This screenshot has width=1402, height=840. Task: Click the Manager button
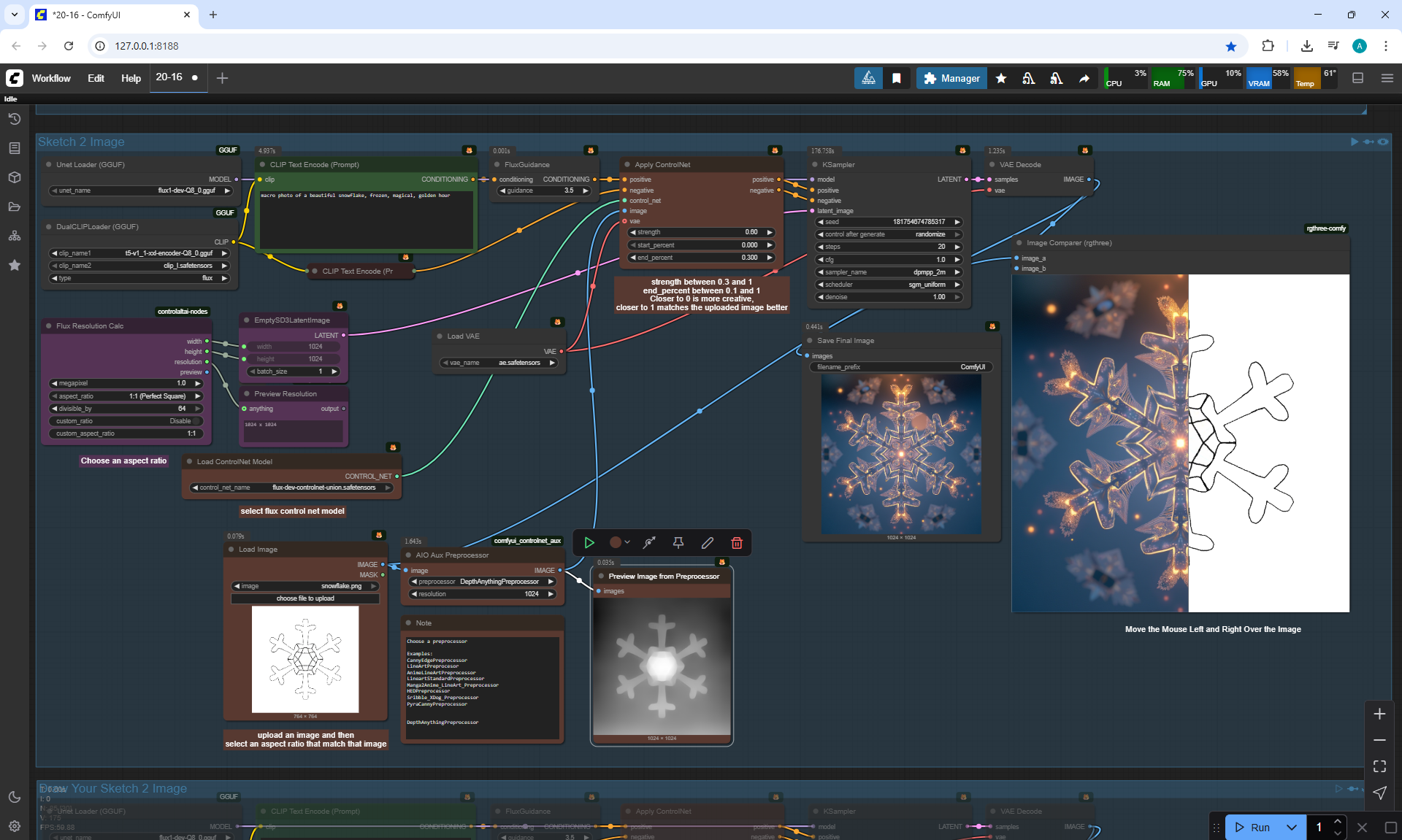click(951, 78)
